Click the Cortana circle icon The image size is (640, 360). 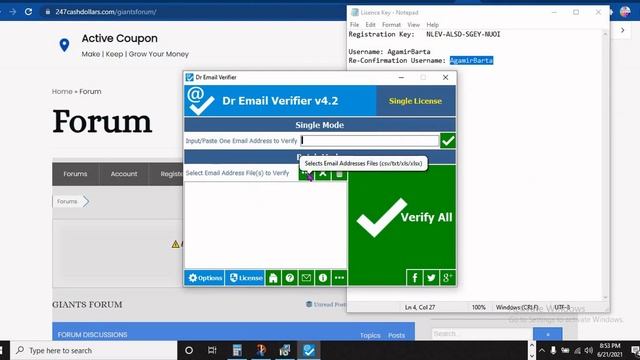click(189, 350)
